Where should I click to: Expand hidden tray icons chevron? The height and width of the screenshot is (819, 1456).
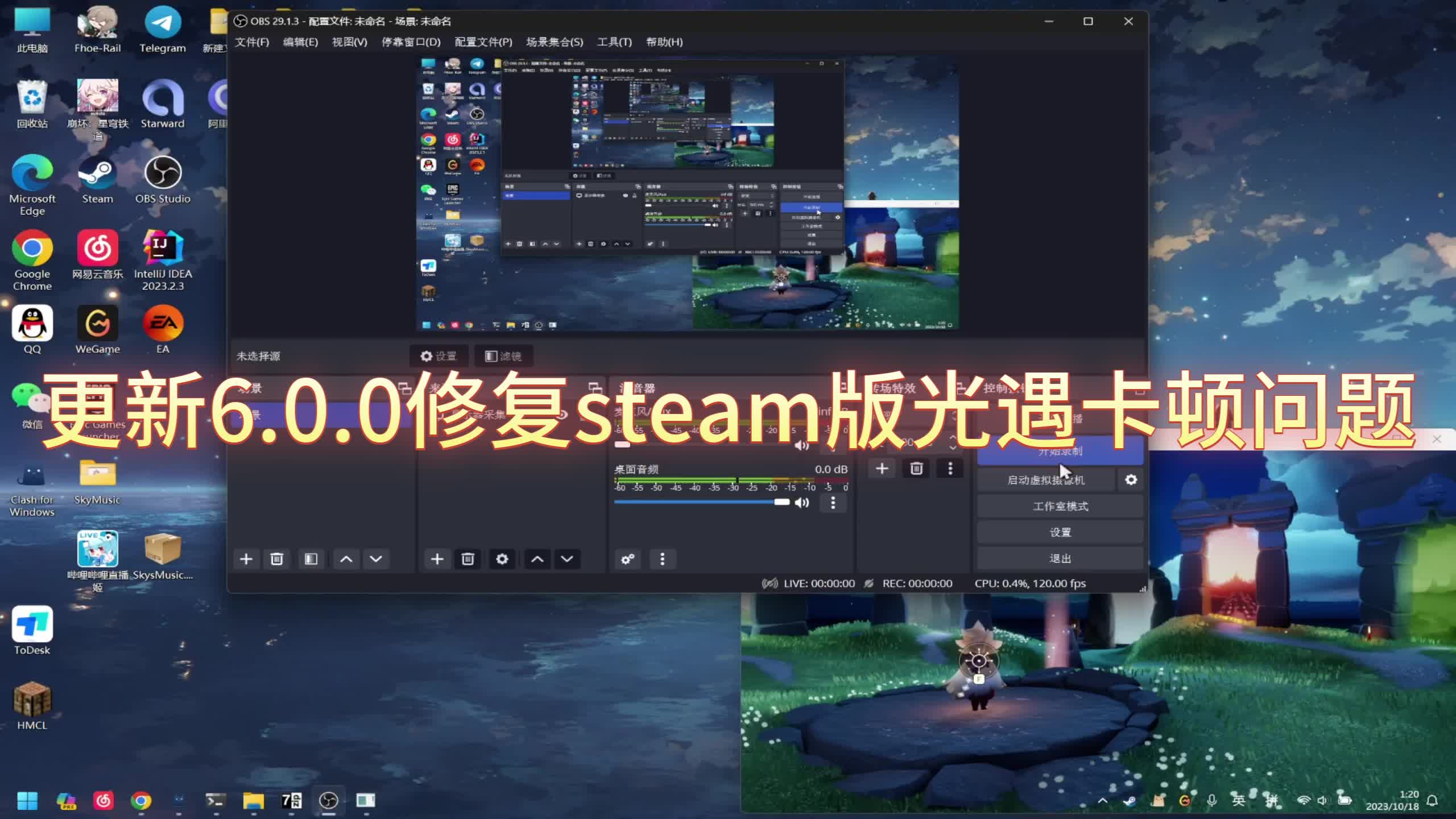1102,801
